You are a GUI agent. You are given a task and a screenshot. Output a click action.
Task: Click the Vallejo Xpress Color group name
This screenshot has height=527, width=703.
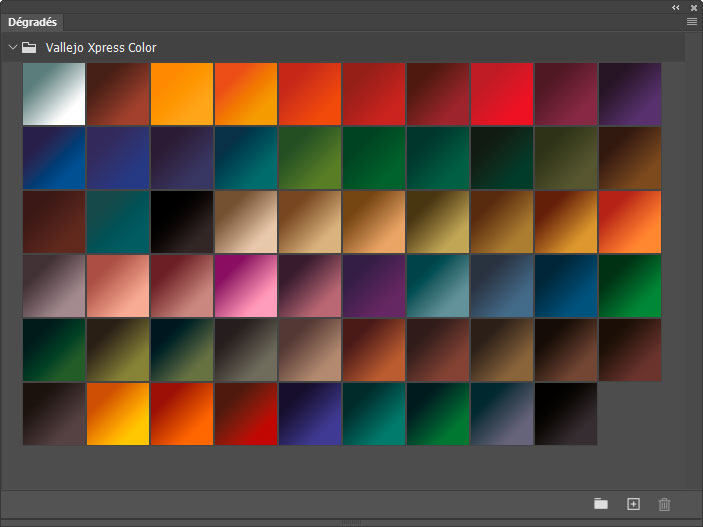point(101,47)
